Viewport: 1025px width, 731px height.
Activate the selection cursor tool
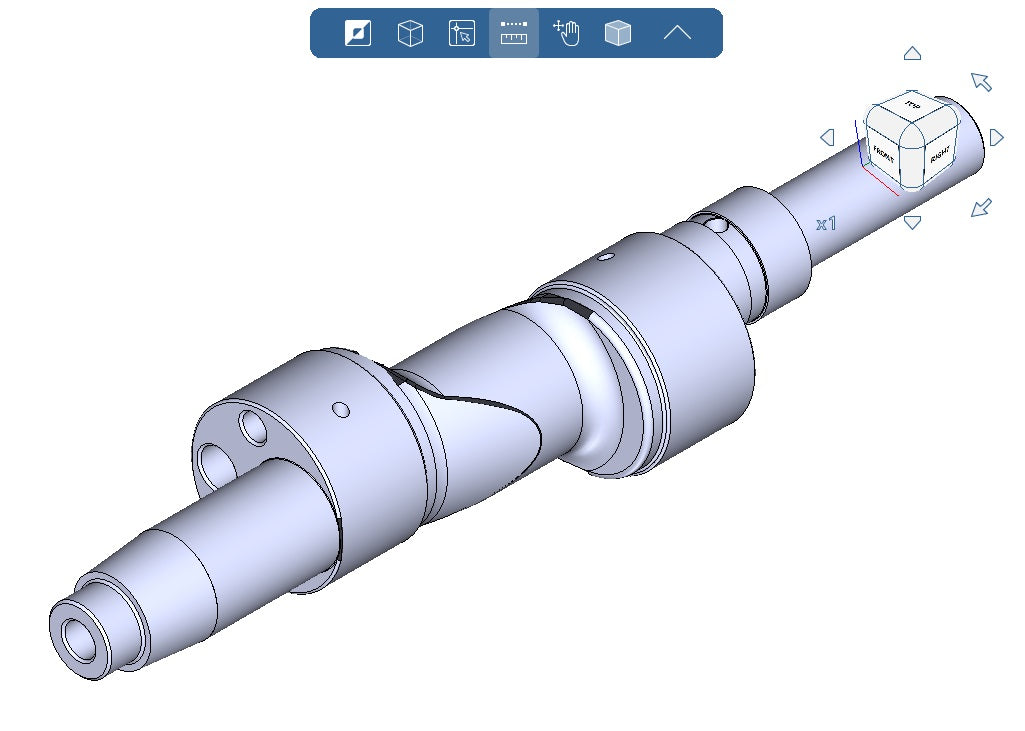point(462,34)
